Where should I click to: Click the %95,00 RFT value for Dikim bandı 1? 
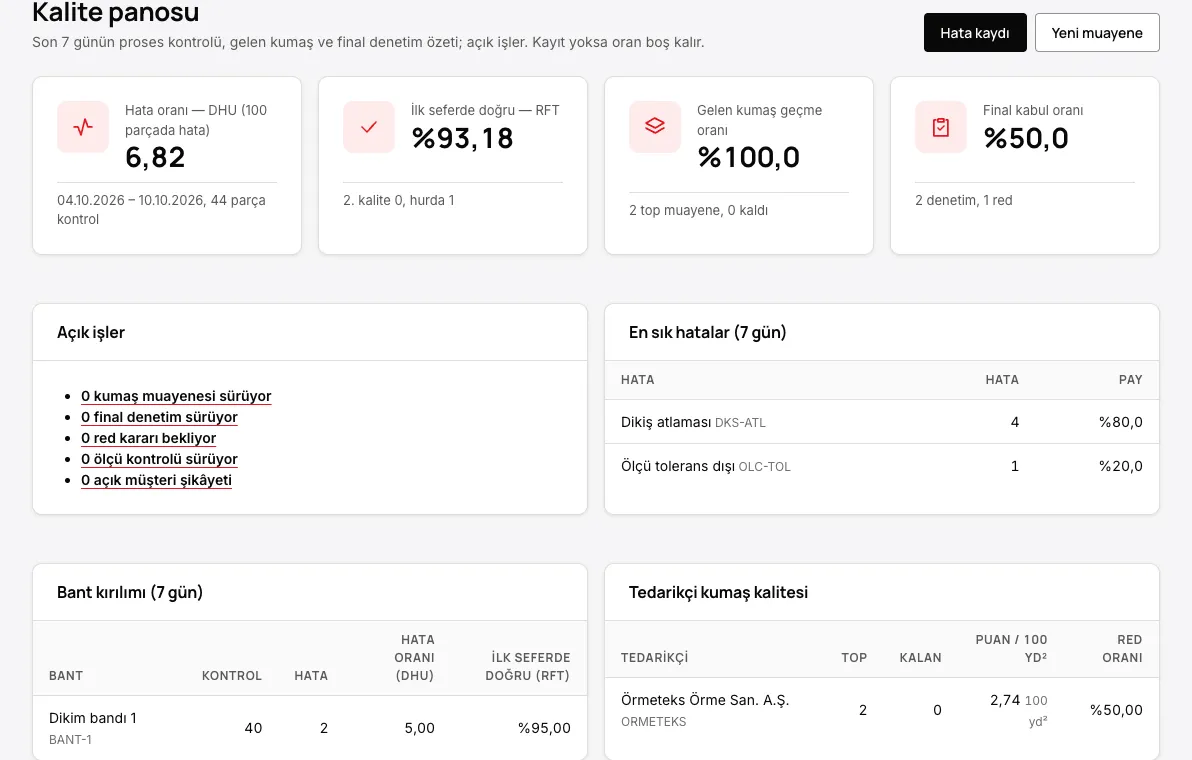coord(544,728)
